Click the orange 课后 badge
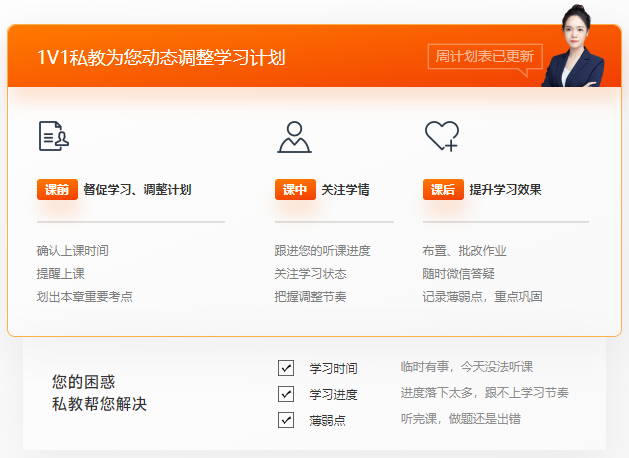This screenshot has width=629, height=458. point(443,189)
